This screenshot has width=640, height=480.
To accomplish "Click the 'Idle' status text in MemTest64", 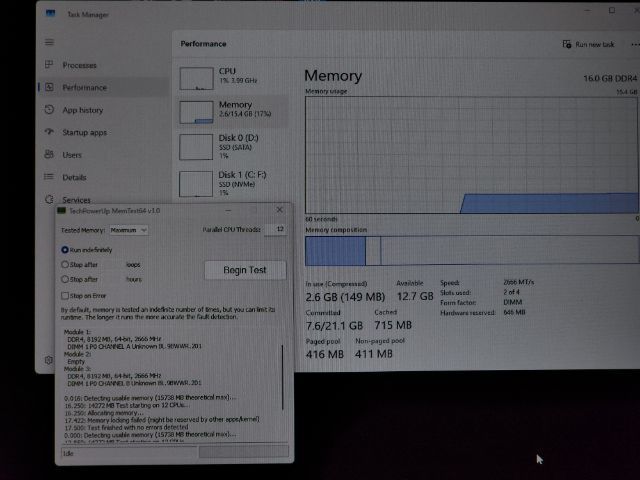I will point(69,453).
